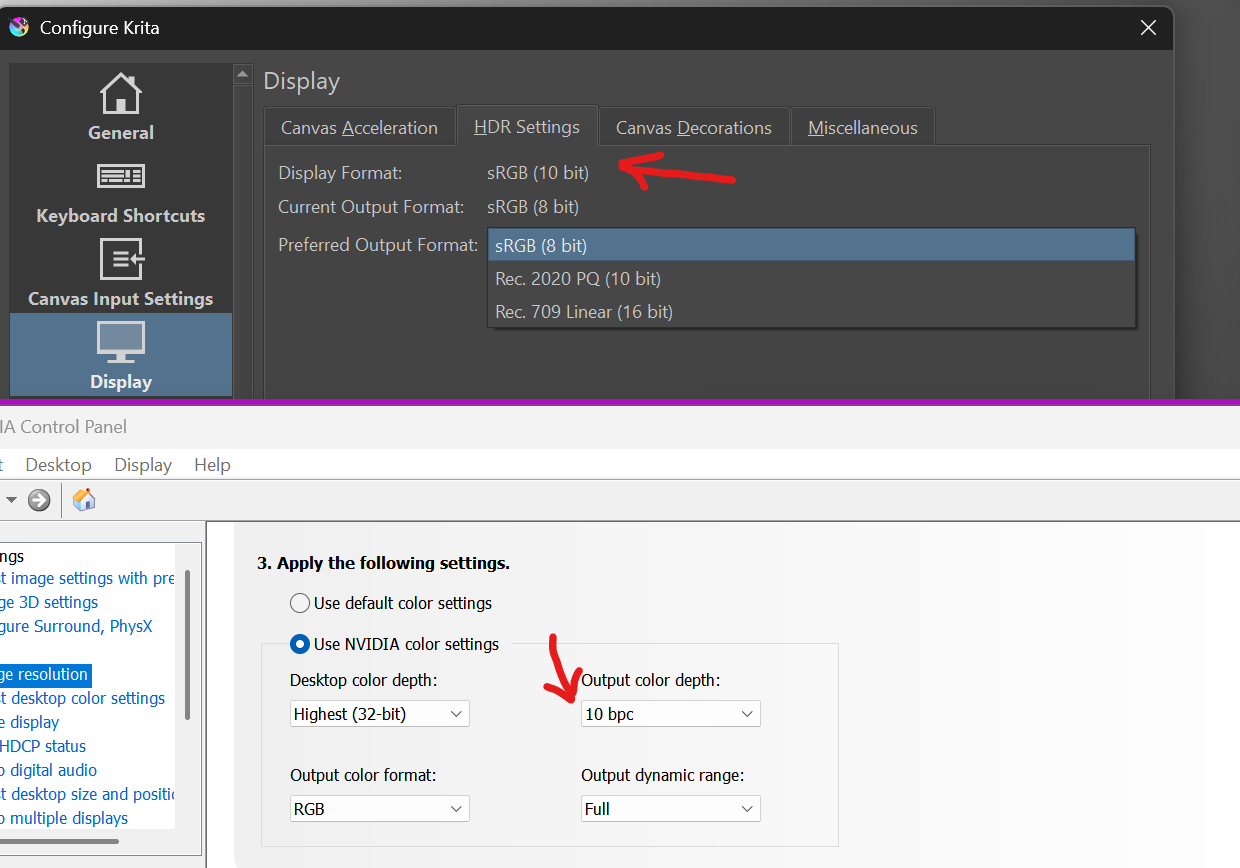This screenshot has height=868, width=1240.
Task: Close the Configure Krita dialog
Action: [1148, 28]
